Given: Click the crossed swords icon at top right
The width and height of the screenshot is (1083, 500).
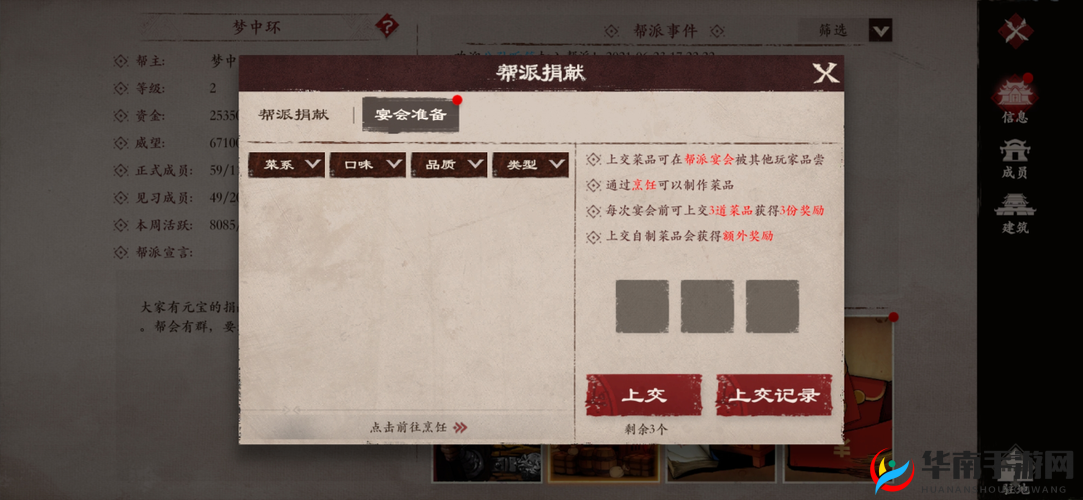Looking at the screenshot, I should [1014, 31].
